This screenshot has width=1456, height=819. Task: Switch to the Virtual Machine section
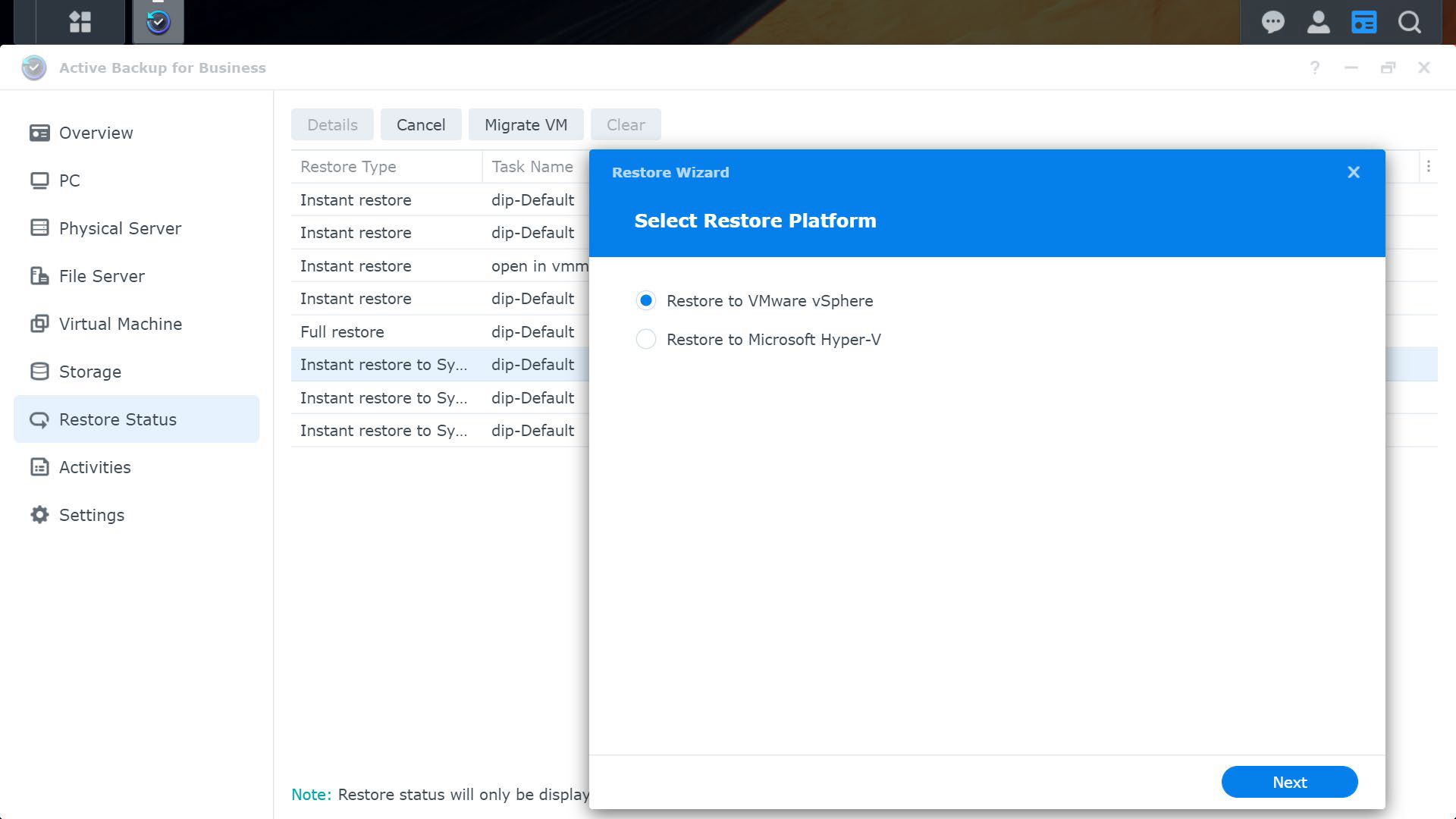[136, 324]
